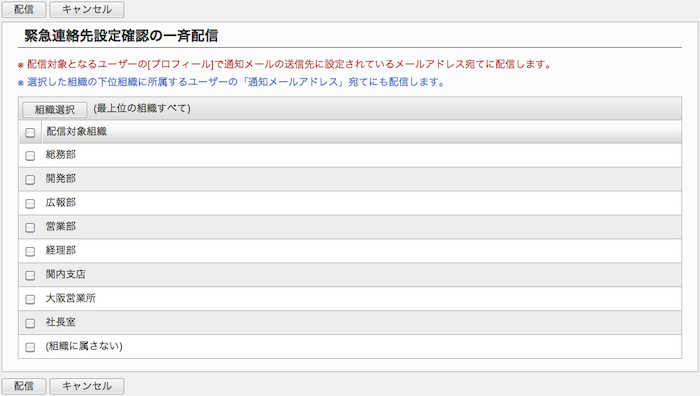This screenshot has width=700, height=396.
Task: Tick the 大阪営業所 checkbox
Action: [30, 299]
